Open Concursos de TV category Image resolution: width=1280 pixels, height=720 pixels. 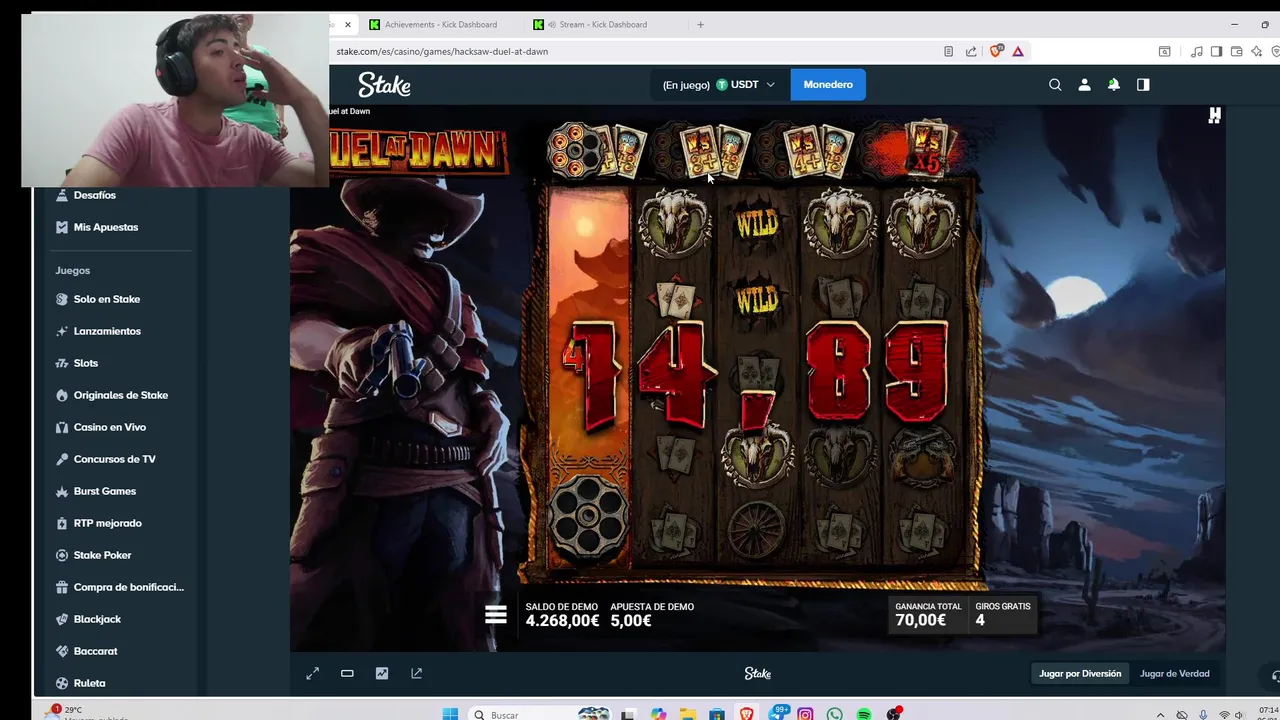coord(115,459)
